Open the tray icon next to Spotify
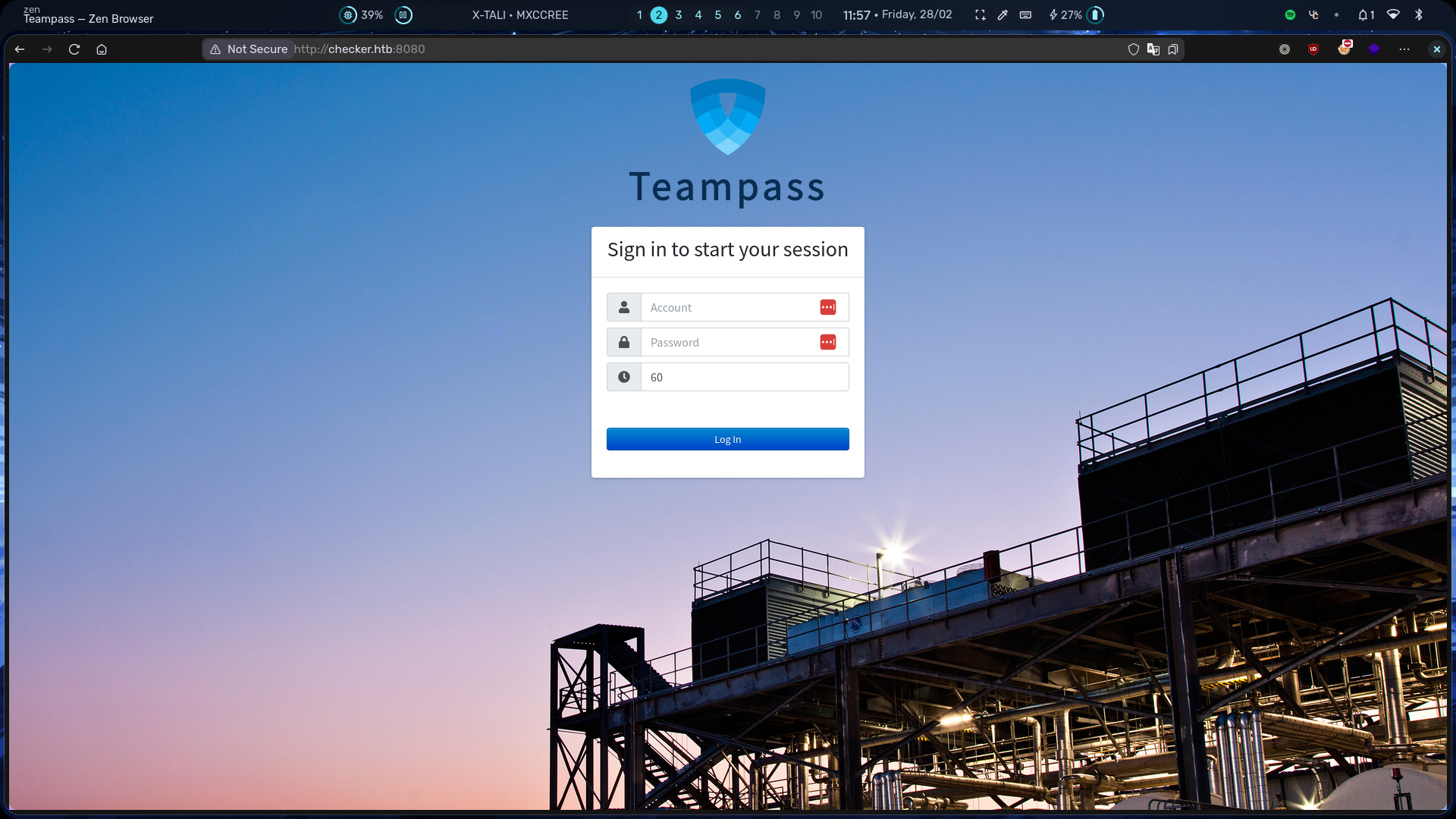 click(1313, 15)
